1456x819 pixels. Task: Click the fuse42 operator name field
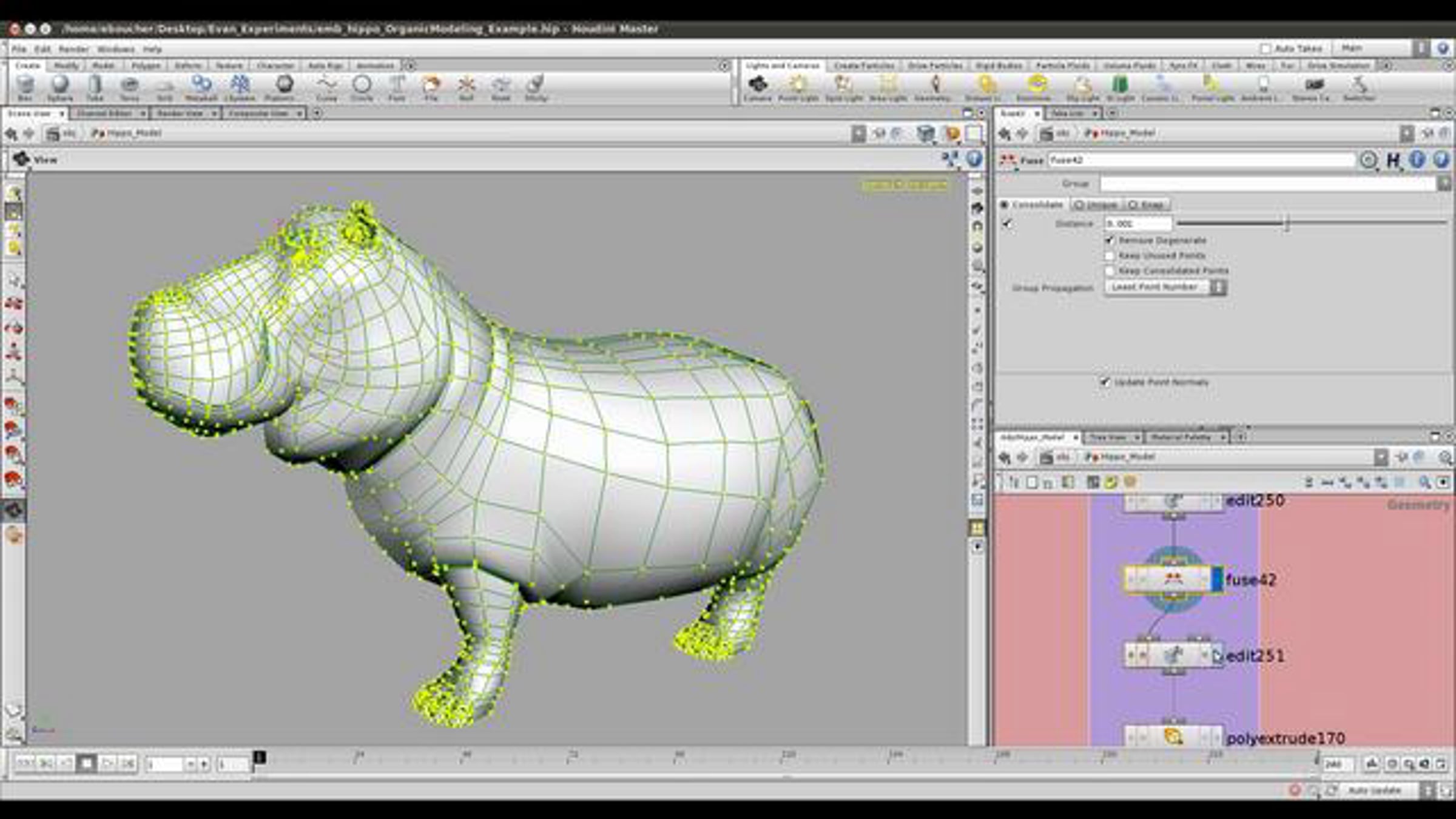(x=1202, y=160)
